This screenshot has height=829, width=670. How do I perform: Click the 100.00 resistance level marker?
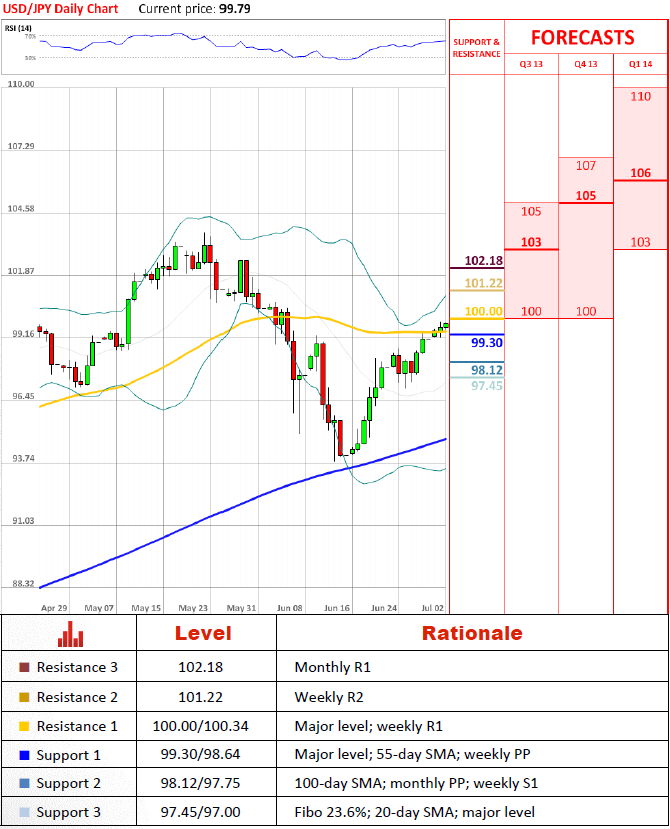(x=483, y=311)
